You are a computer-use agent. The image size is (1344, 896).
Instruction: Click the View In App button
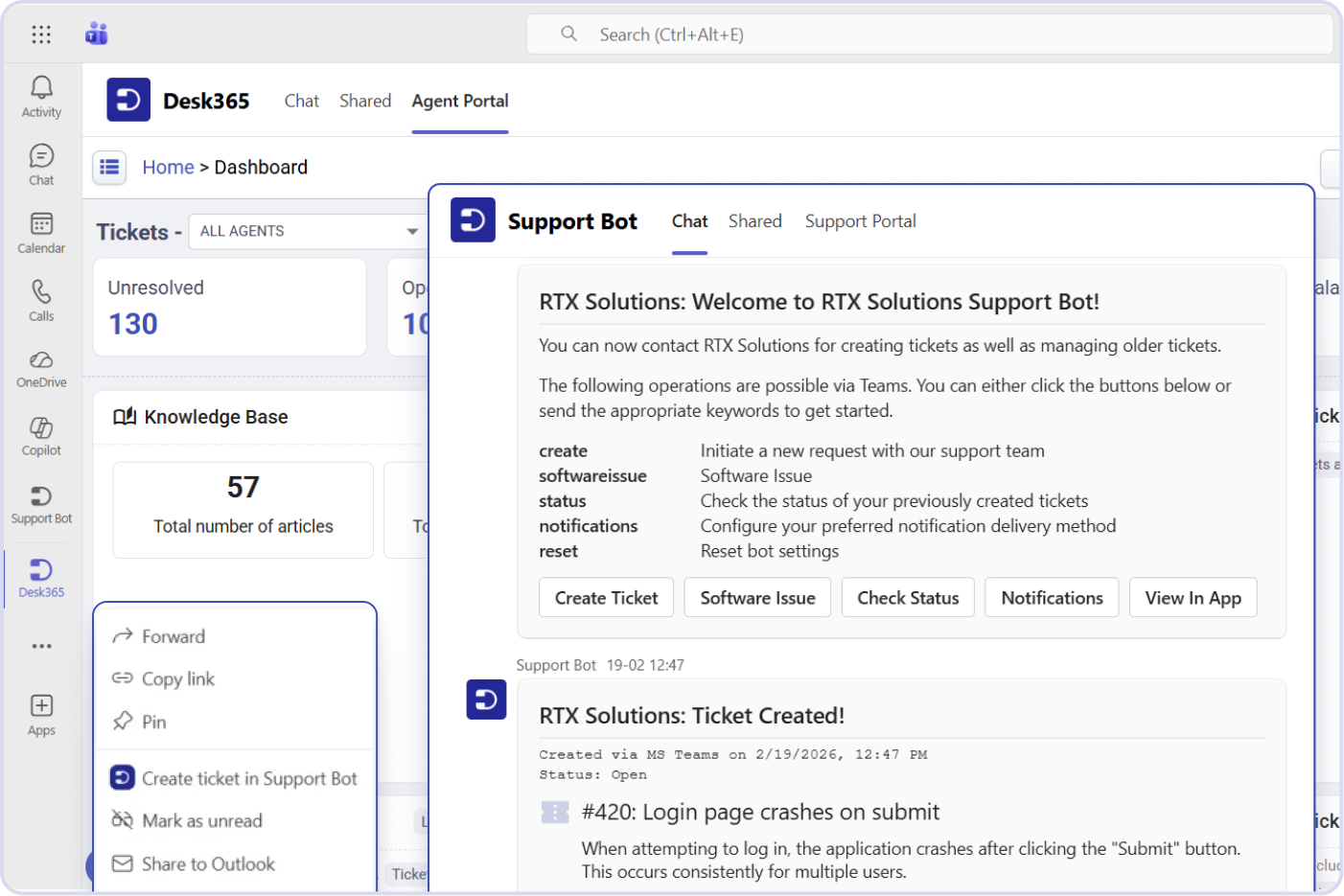pos(1193,598)
